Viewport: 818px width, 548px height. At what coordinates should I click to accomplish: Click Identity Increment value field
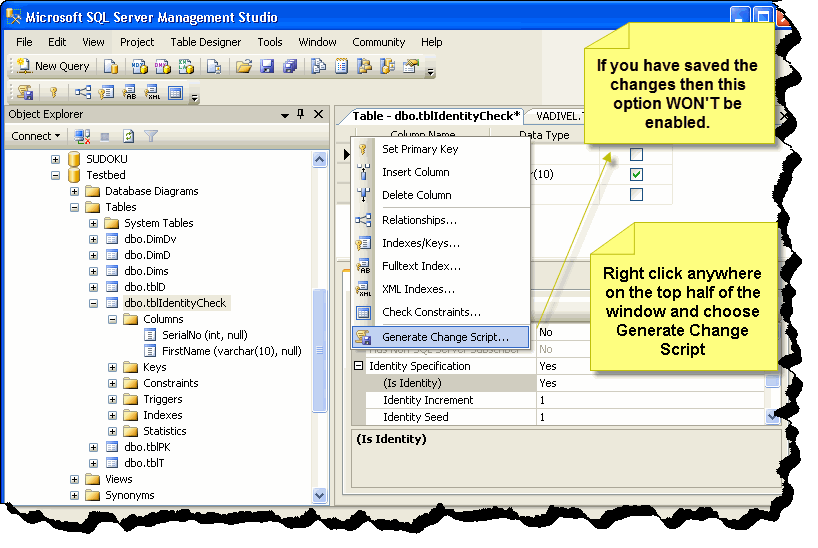(649, 400)
